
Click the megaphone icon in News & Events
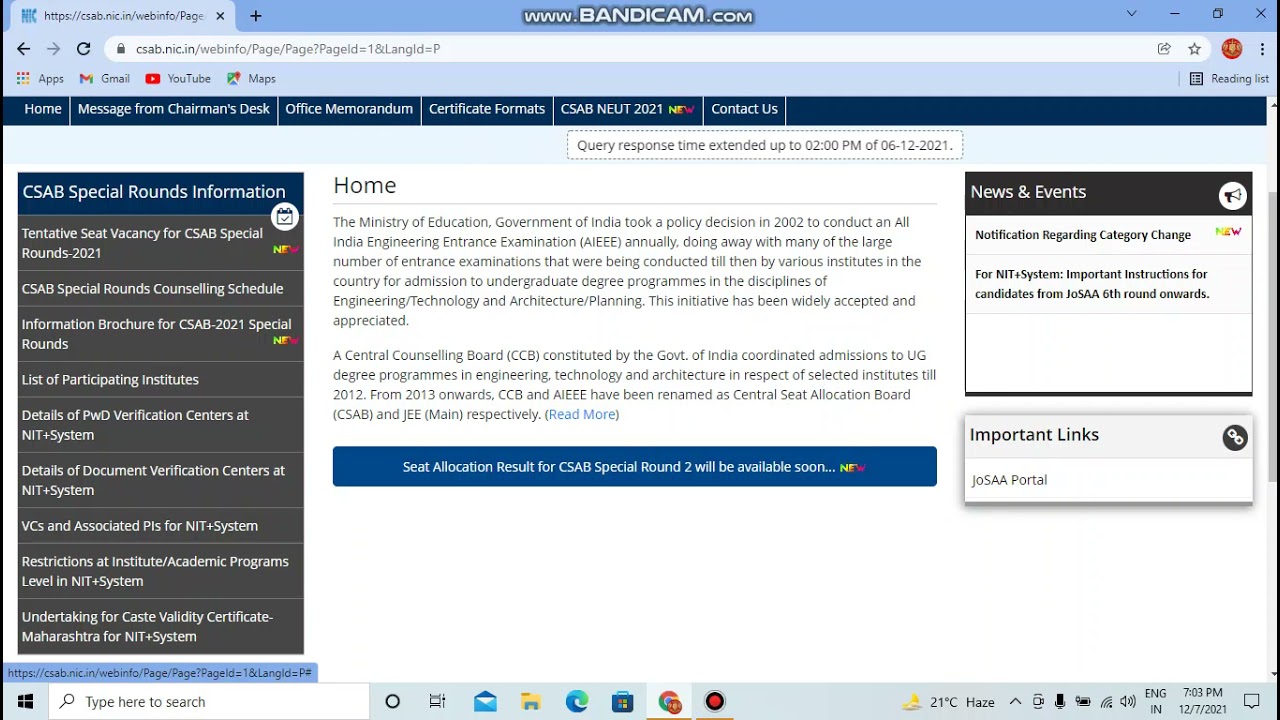coord(1232,196)
